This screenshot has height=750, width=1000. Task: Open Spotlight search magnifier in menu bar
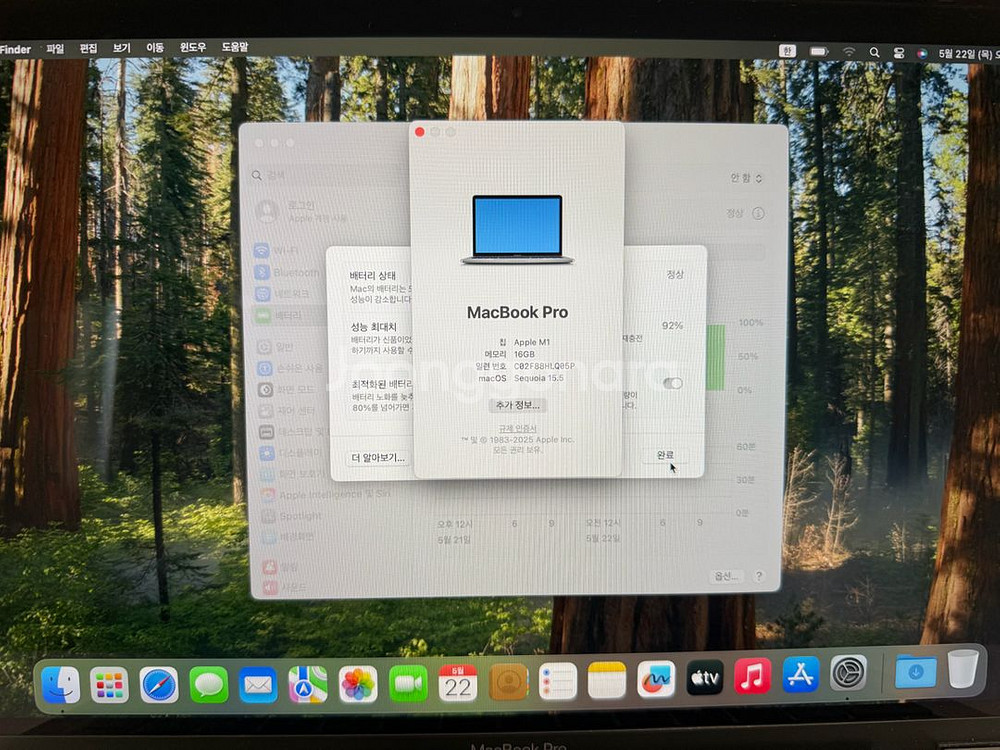click(x=874, y=53)
